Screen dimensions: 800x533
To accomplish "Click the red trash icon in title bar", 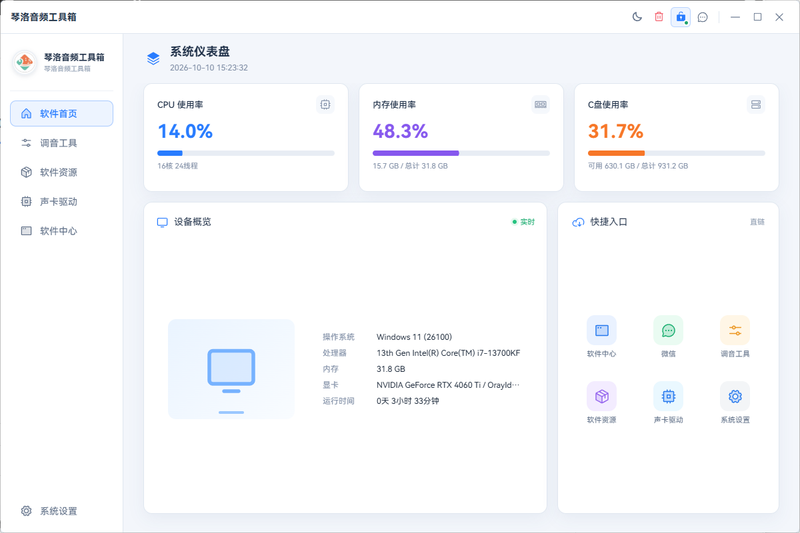I will (x=659, y=17).
